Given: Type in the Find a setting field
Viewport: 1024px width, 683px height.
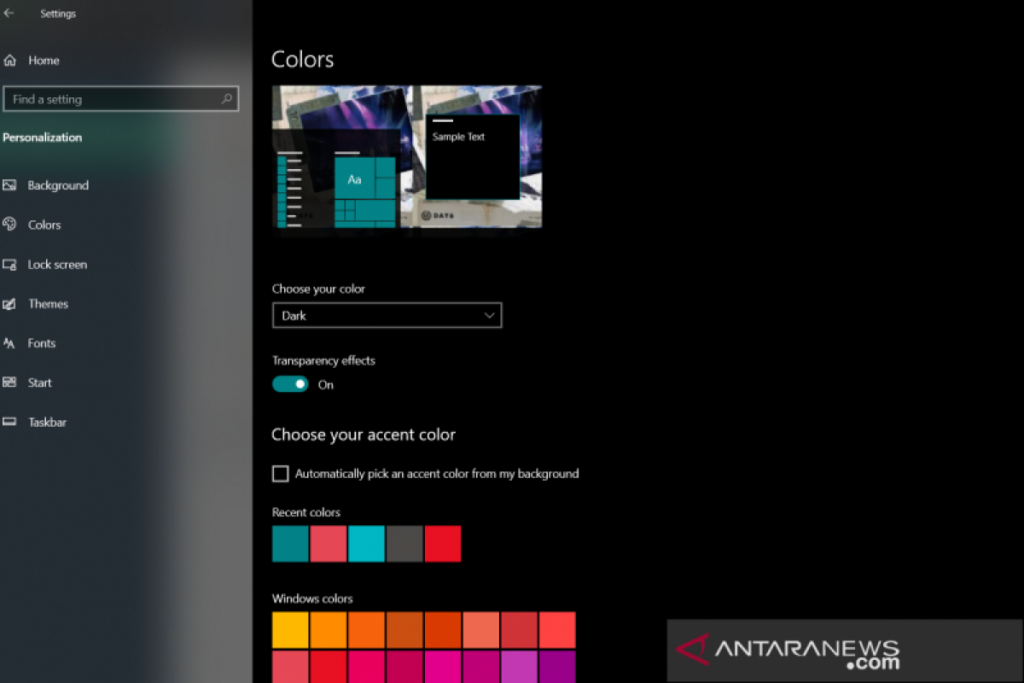Looking at the screenshot, I should (110, 99).
